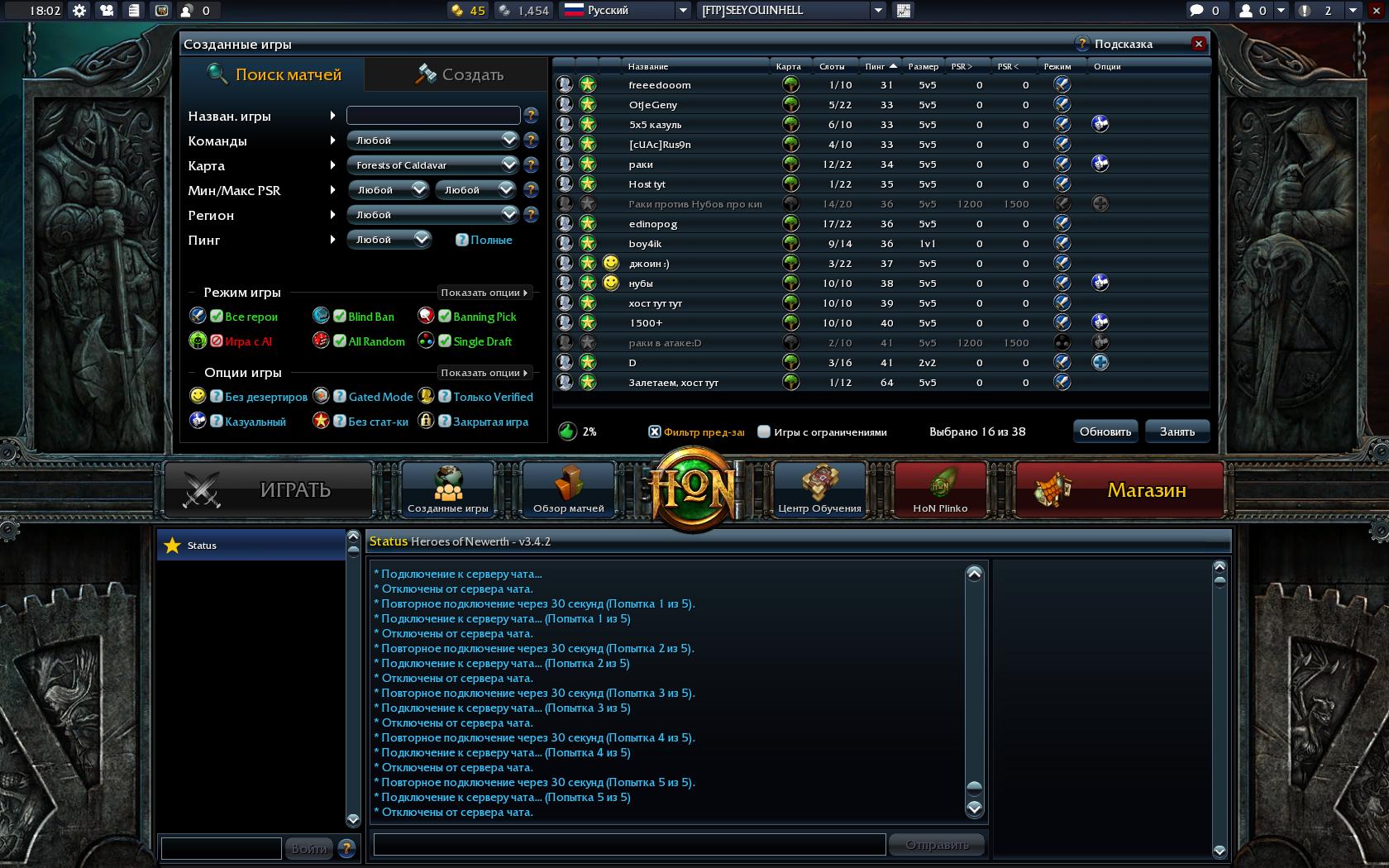1389x868 pixels.
Task: Click the chat message input field
Action: point(630,844)
